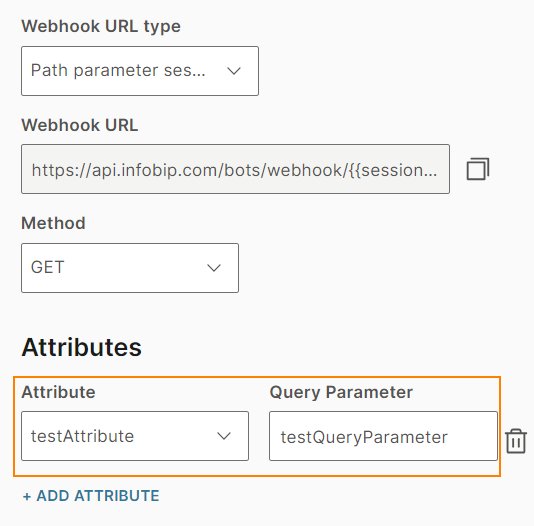This screenshot has height=526, width=534.
Task: Click the 'Webhook URL type' label
Action: tap(101, 27)
